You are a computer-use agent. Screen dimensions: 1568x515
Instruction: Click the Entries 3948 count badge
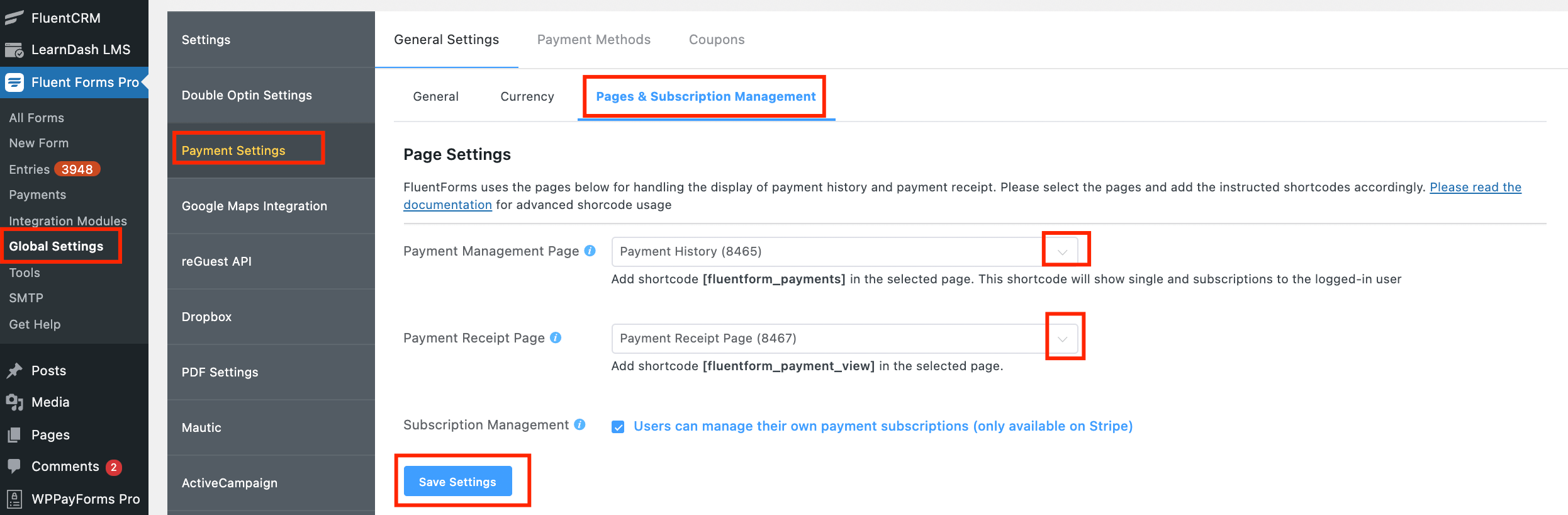[77, 169]
